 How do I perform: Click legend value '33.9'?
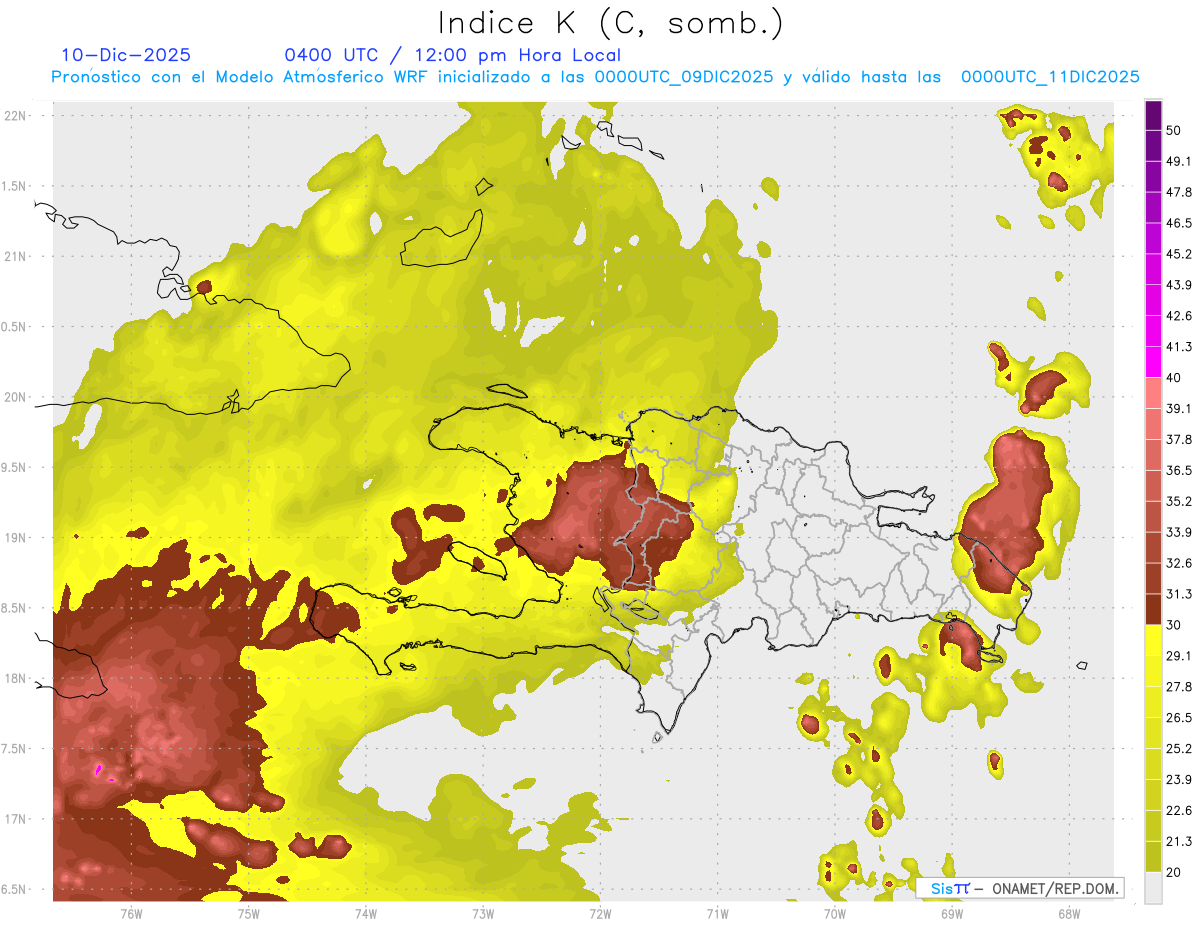pos(1179,532)
